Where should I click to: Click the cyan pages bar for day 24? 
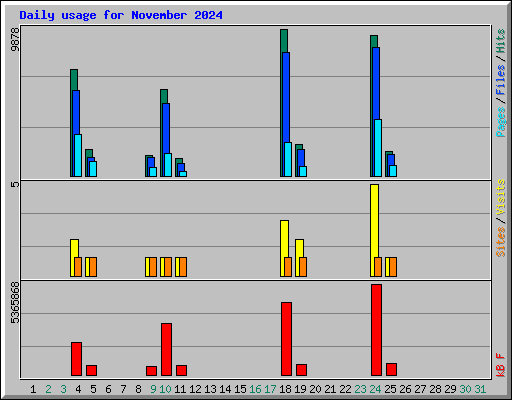(378, 148)
